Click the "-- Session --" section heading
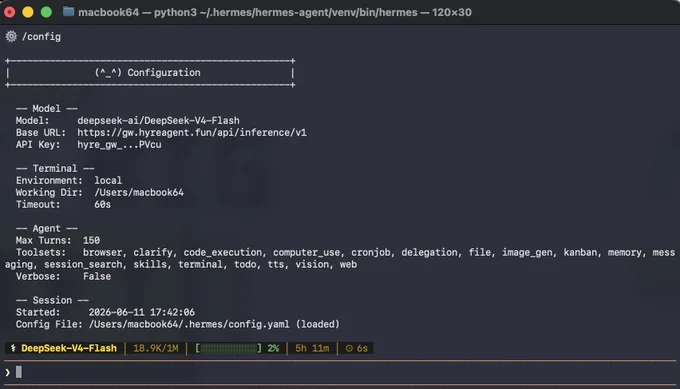The image size is (680, 389). (52, 300)
